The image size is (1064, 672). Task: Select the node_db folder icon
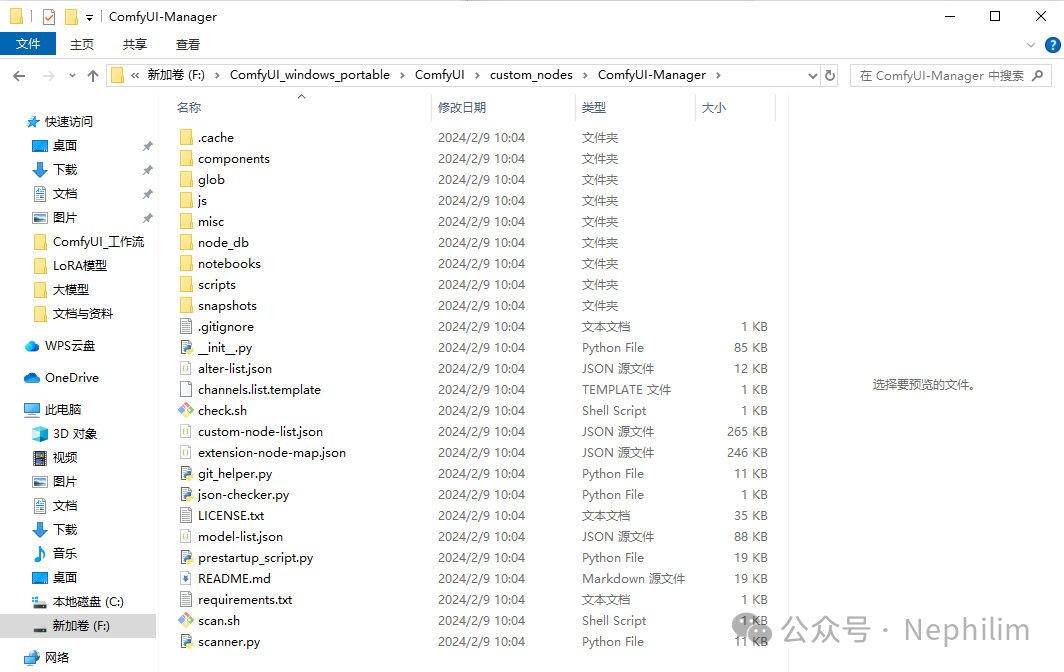click(x=186, y=242)
